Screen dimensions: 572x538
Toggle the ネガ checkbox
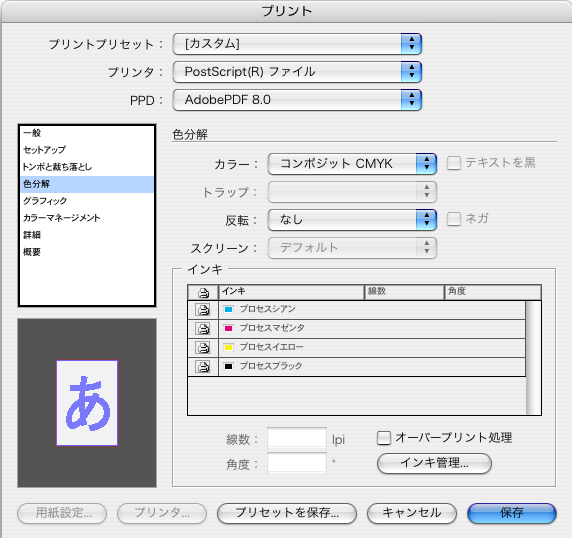454,219
